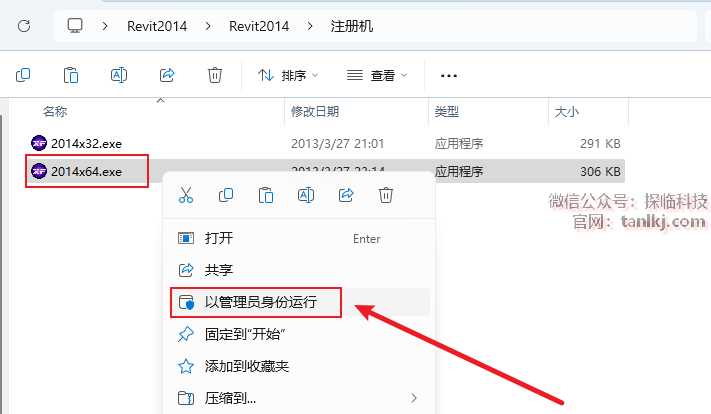
Task: Click the toolbar Paste icon
Action: pos(71,75)
